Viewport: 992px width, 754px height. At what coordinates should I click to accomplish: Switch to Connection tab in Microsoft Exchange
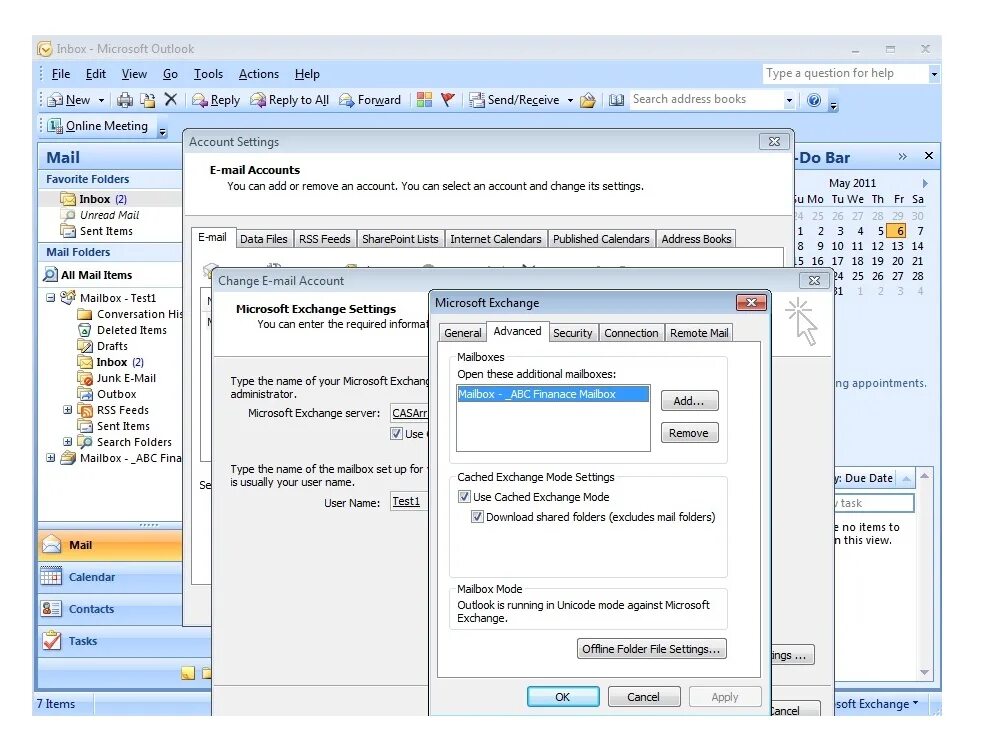(631, 333)
